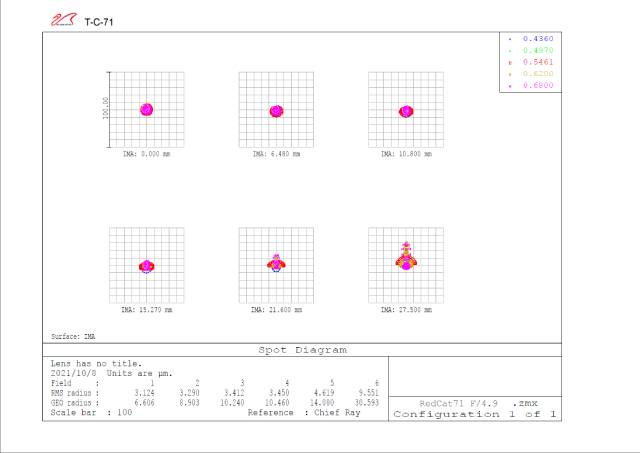
Task: Click the spot at IMA 0.000 mm
Action: 146,109
